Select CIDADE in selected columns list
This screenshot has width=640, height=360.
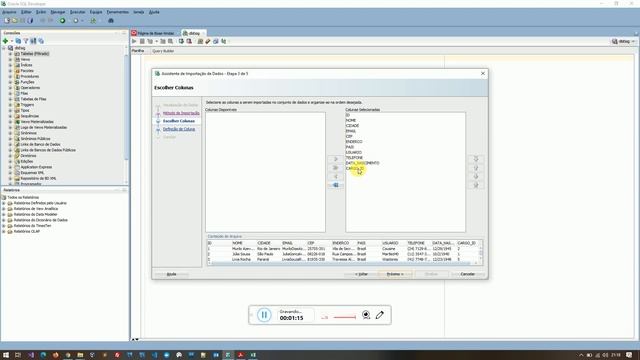point(352,126)
